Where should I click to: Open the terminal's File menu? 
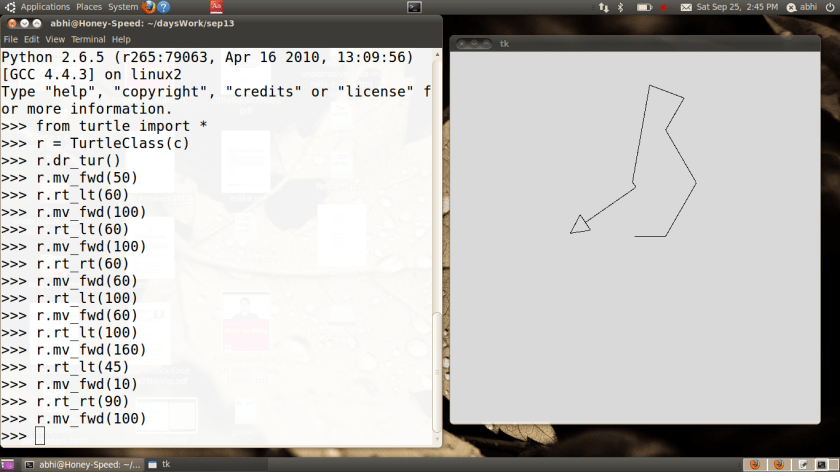[11, 39]
